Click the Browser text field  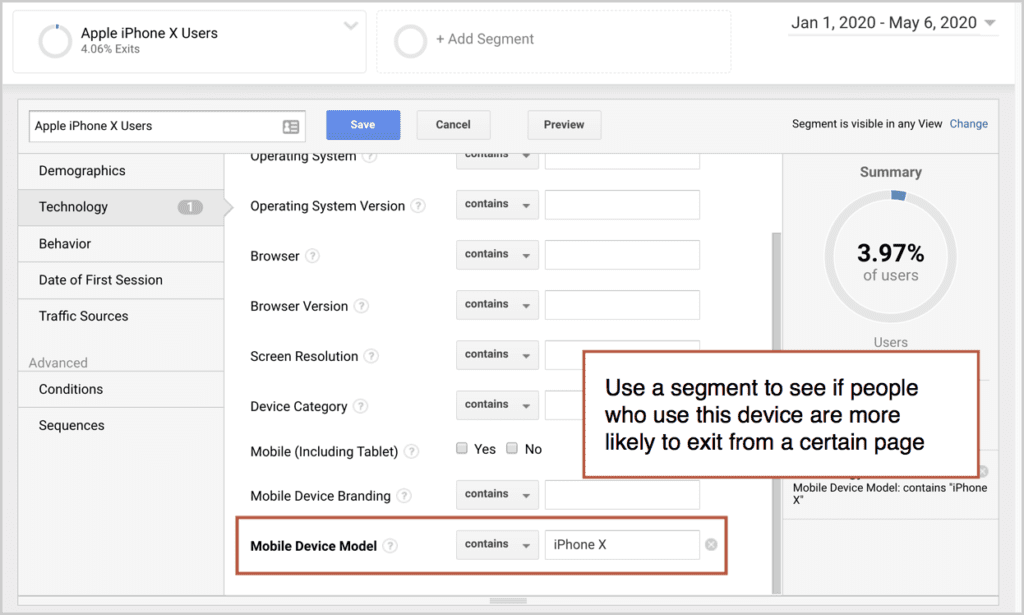point(622,255)
